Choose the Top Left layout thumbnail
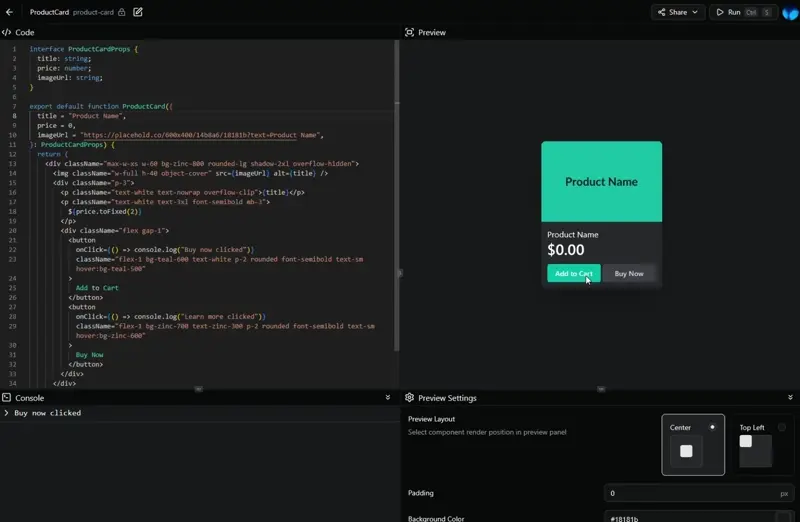 755,450
